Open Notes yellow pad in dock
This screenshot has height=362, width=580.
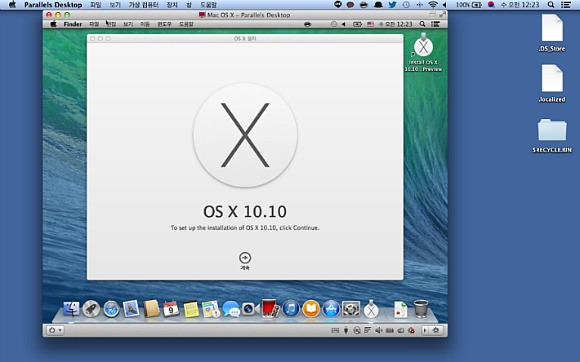[191, 309]
